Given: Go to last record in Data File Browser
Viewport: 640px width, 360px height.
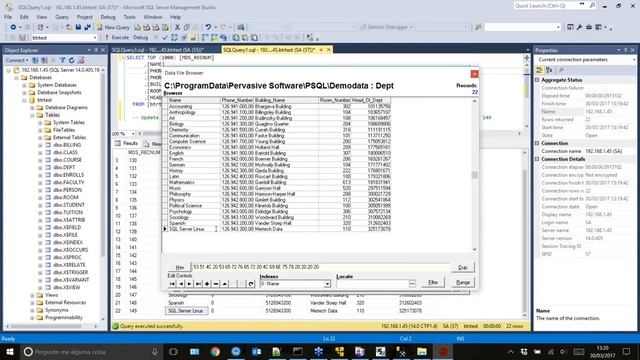Looking at the screenshot, I should click(x=198, y=284).
